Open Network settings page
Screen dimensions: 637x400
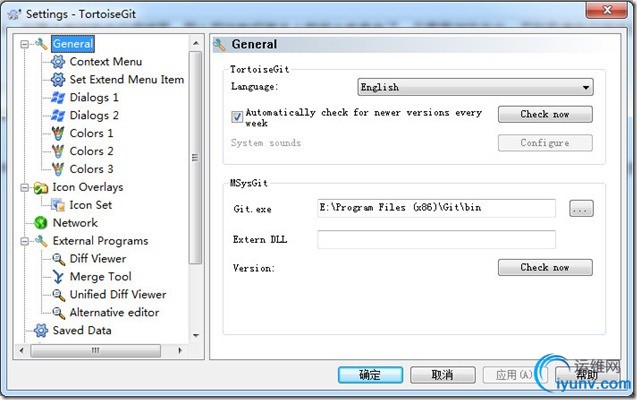(75, 223)
